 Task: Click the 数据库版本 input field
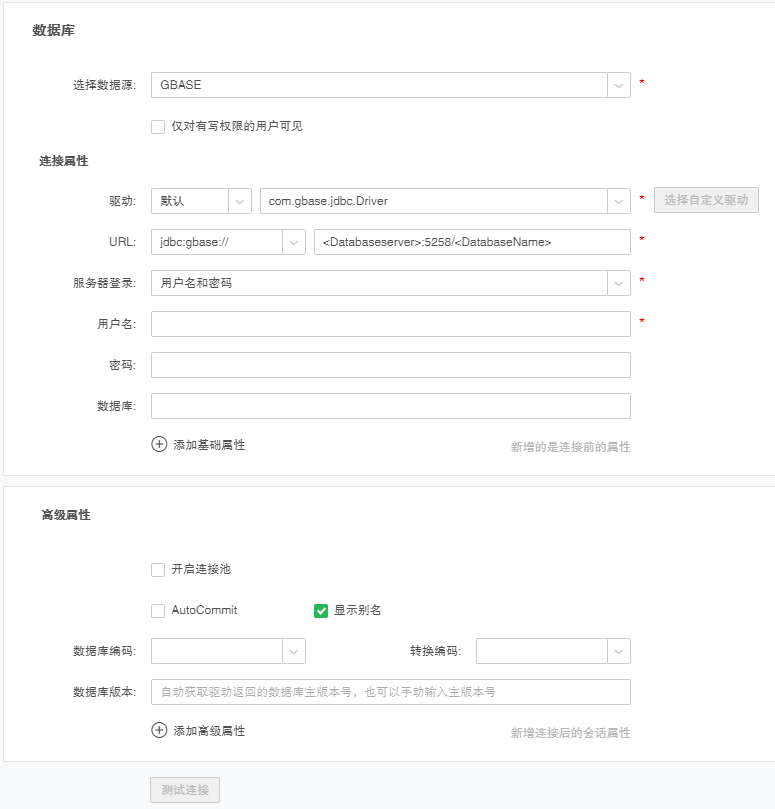click(390, 692)
